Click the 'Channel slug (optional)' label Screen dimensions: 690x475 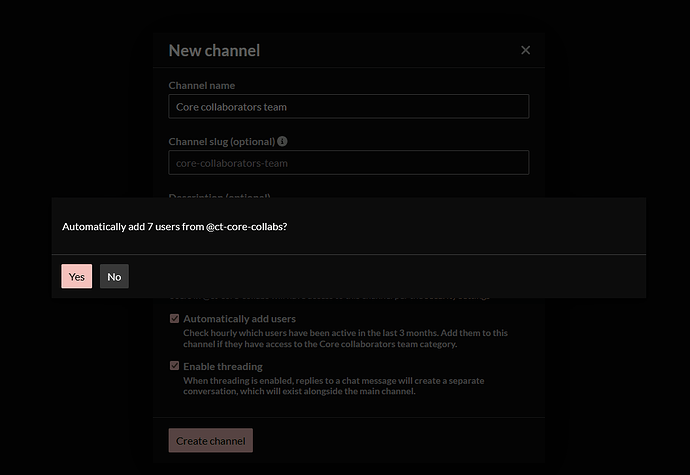[x=222, y=142]
